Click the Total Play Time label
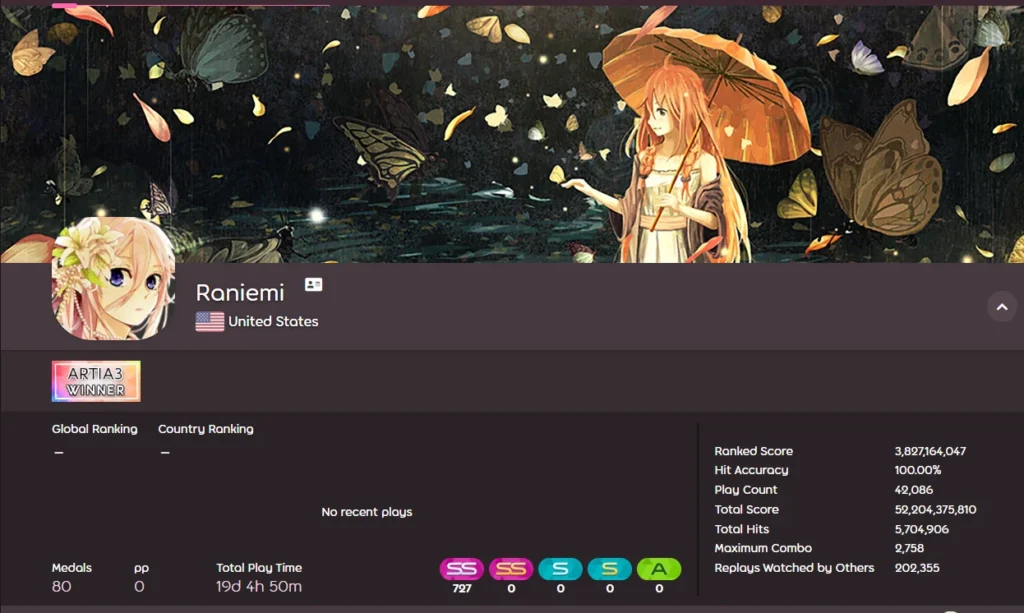Image resolution: width=1024 pixels, height=613 pixels. [x=259, y=567]
